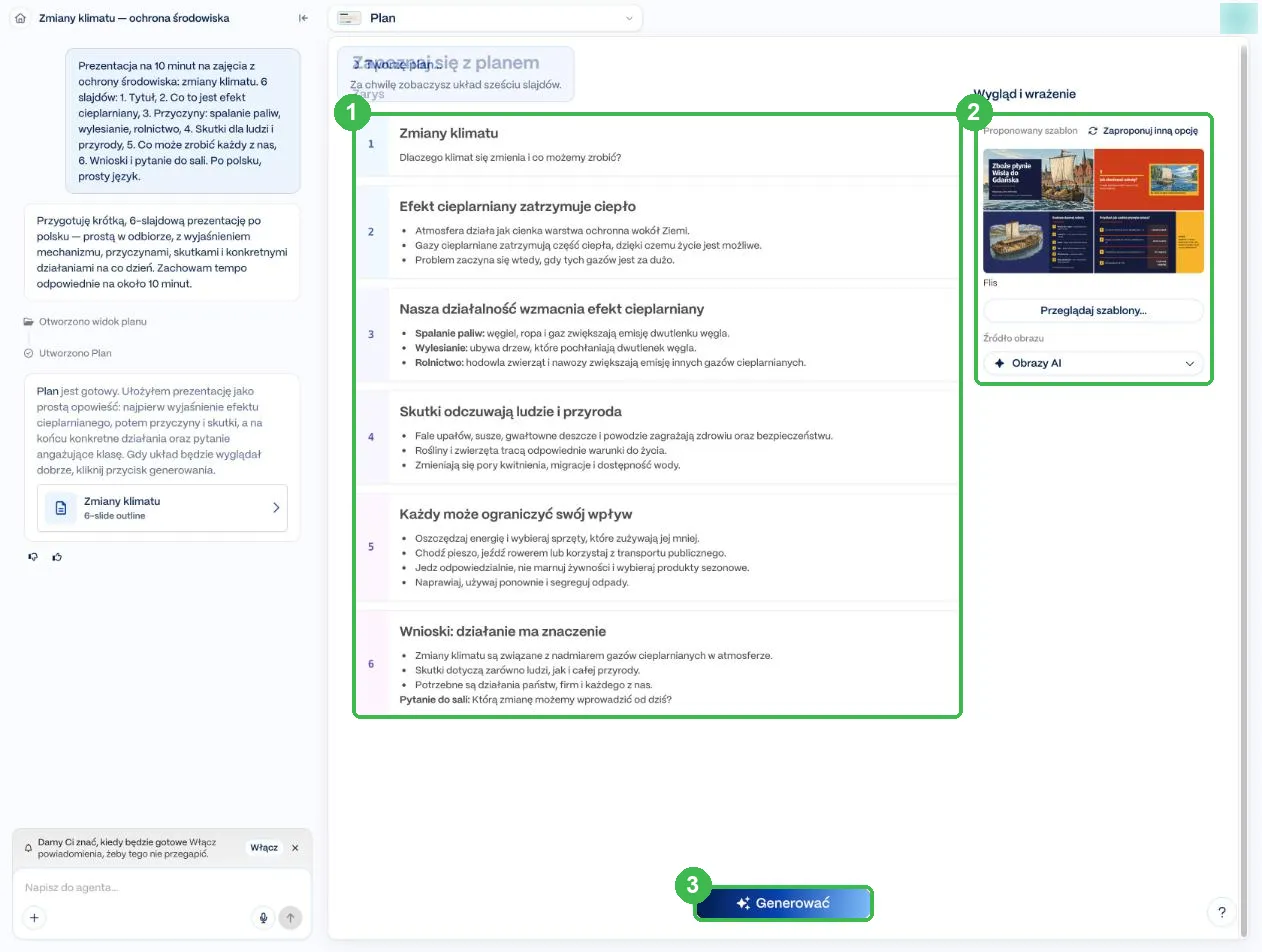The image size is (1262, 952).
Task: Click the profile avatar at top right
Action: tap(1238, 18)
